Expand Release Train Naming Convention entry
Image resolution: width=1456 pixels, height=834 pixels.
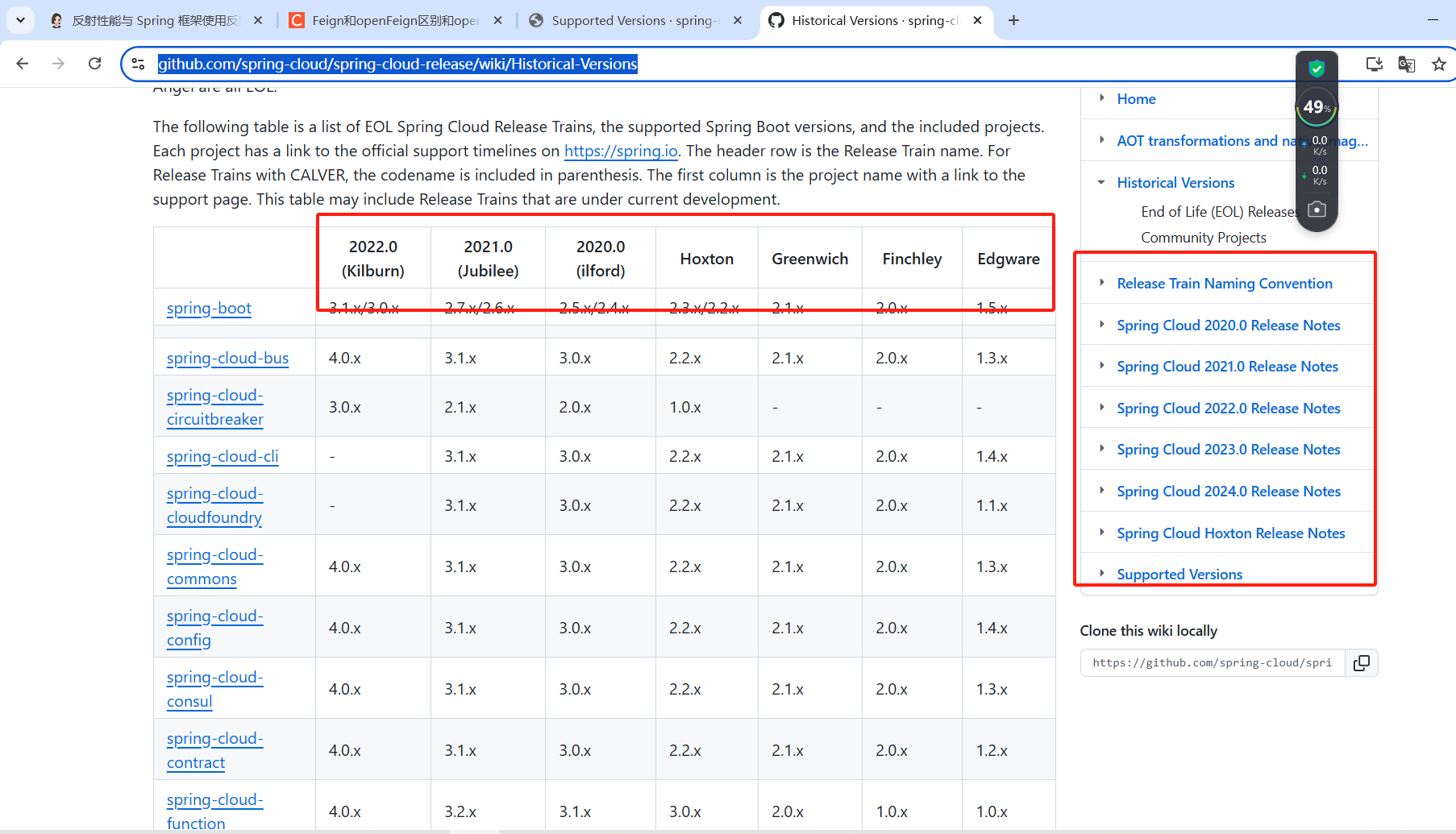point(1102,283)
